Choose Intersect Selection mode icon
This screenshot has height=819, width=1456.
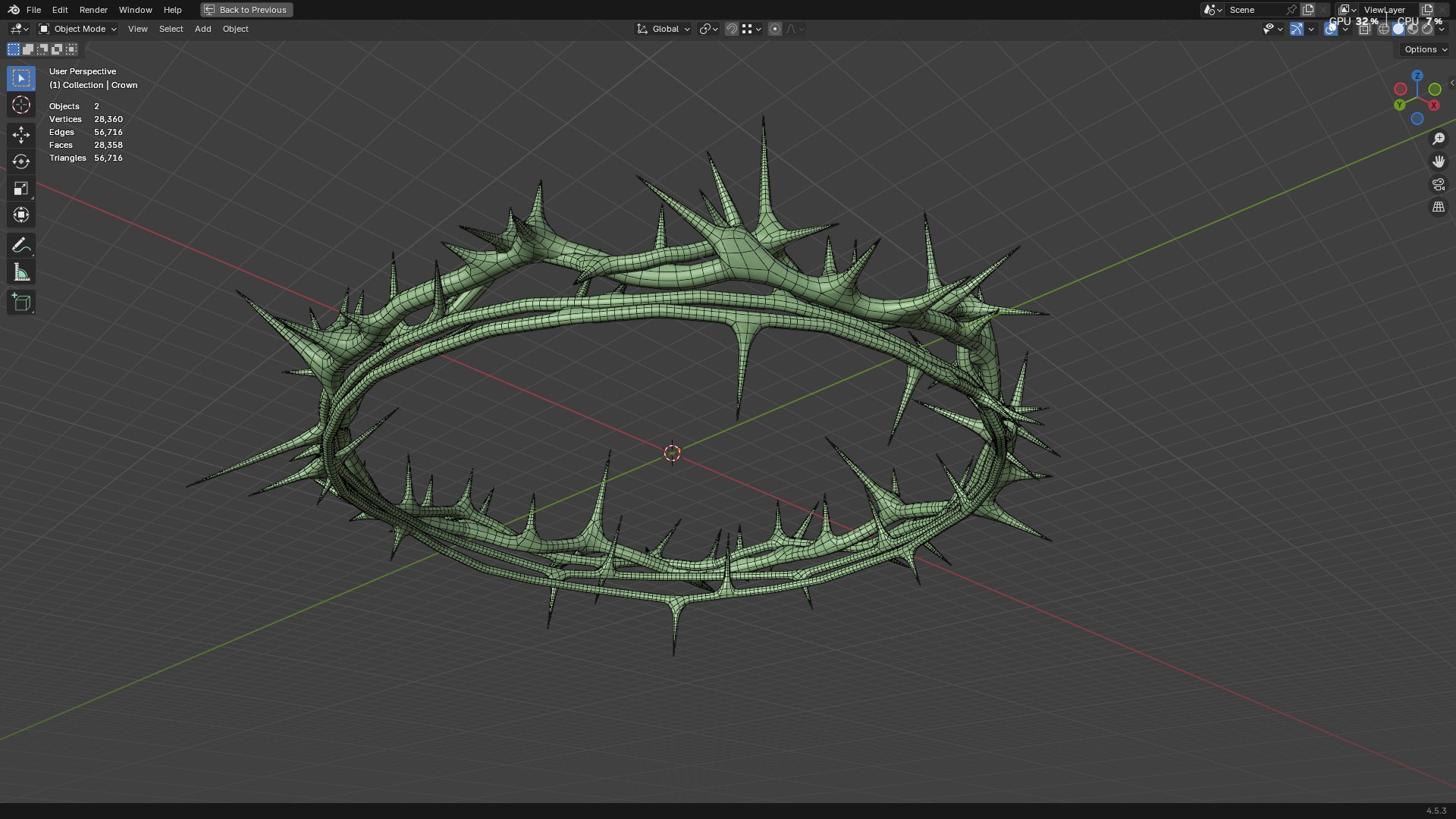[71, 49]
